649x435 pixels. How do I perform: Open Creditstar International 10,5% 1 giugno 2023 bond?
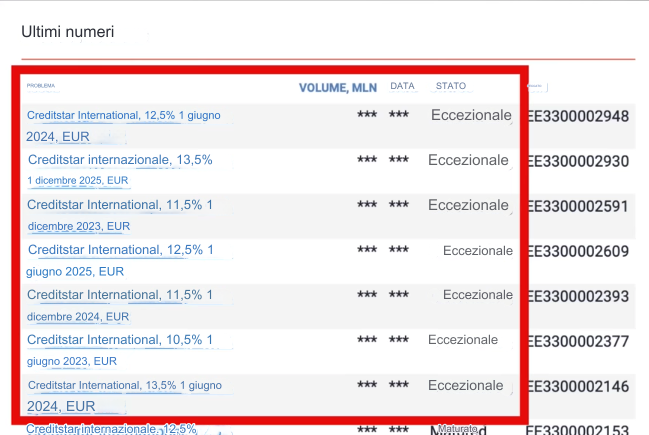point(120,350)
